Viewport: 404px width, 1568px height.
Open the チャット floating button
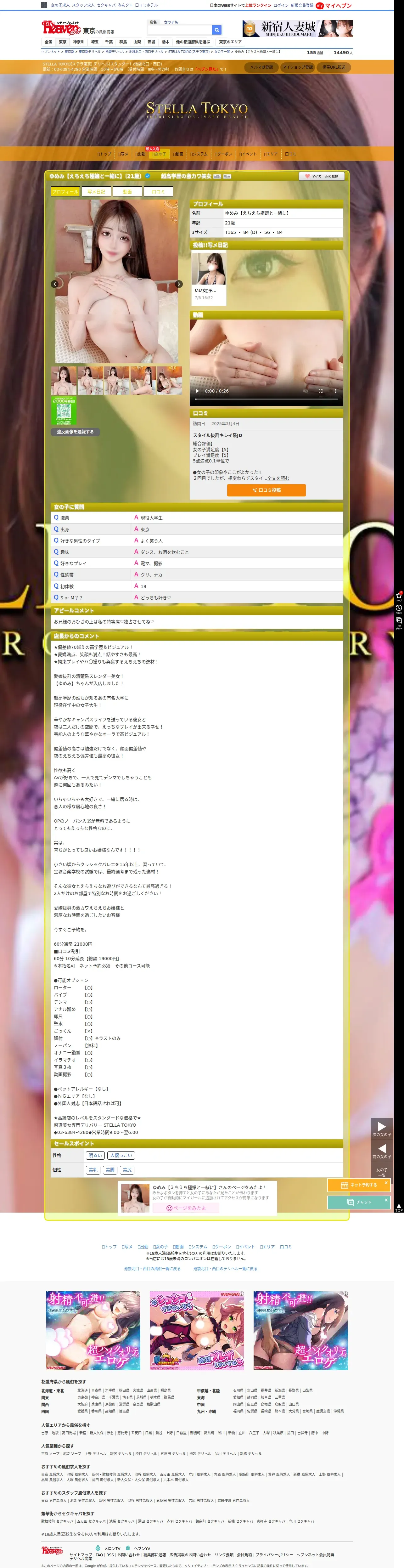tap(359, 1202)
